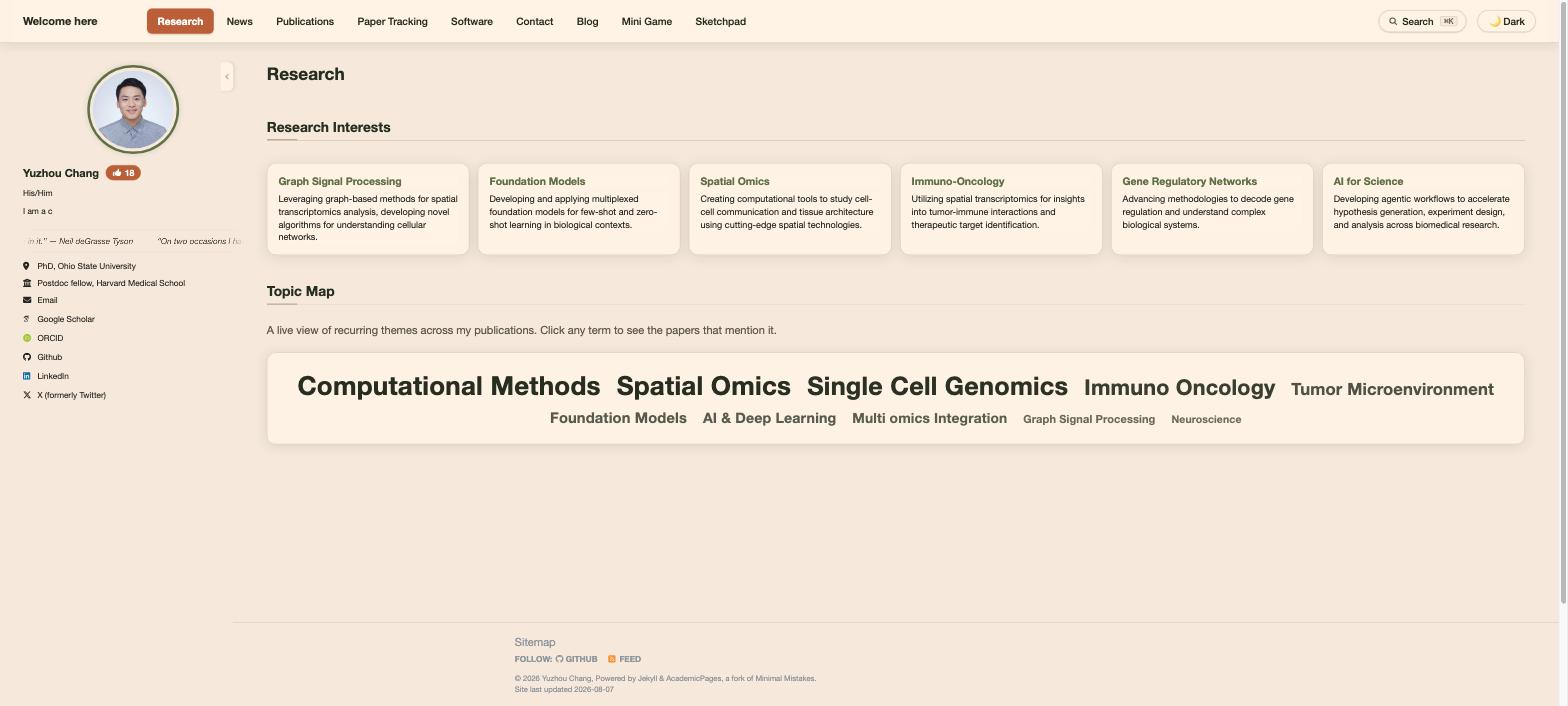The height and width of the screenshot is (706, 1568).
Task: Open the LinkedIn profile link
Action: 46,376
